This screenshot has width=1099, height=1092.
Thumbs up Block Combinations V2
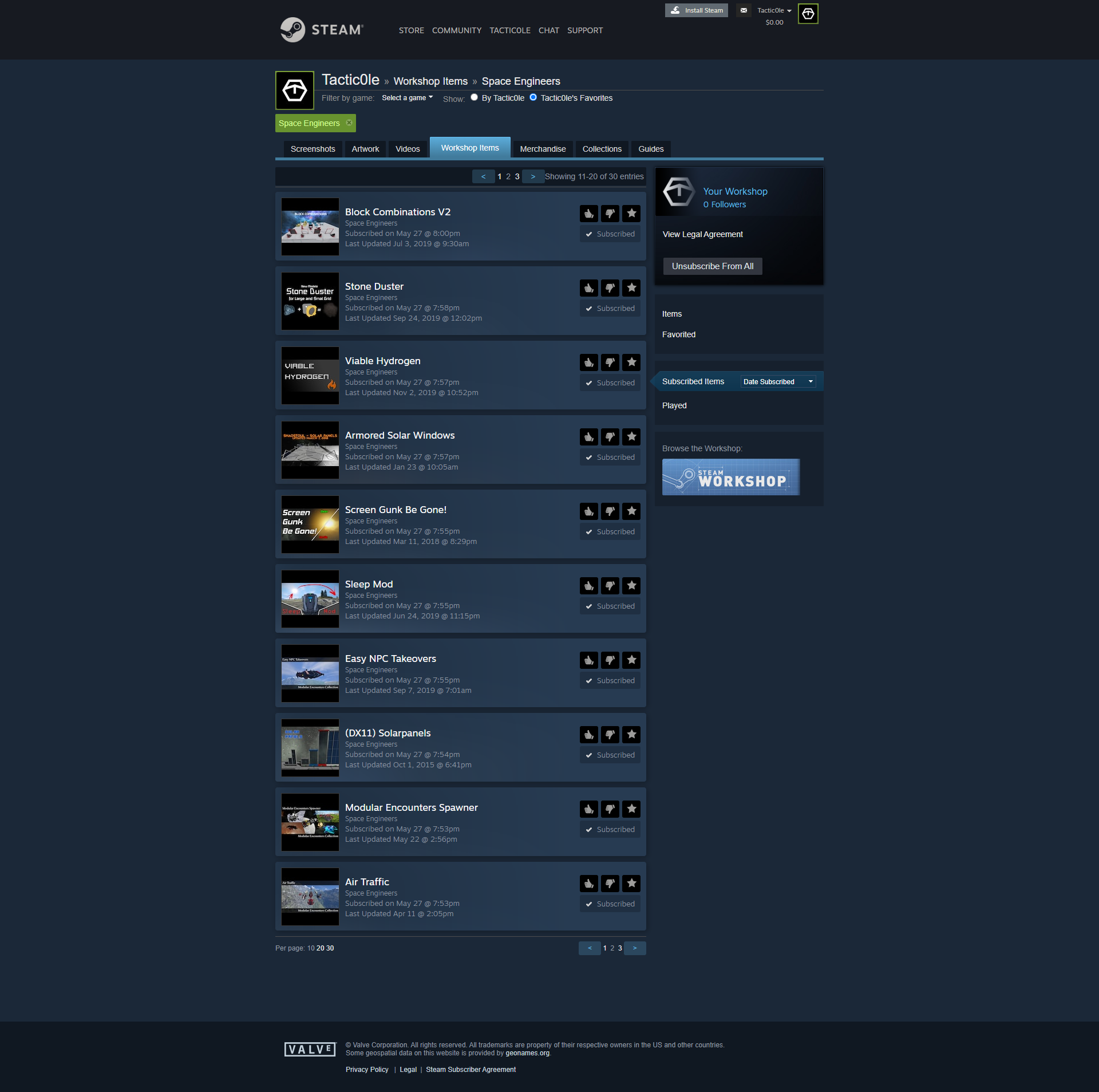(x=588, y=214)
